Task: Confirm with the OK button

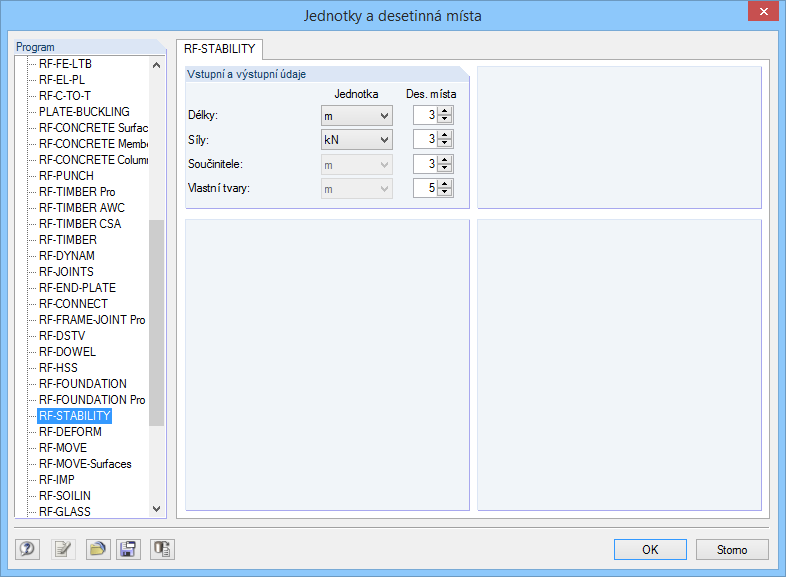Action: coord(650,549)
